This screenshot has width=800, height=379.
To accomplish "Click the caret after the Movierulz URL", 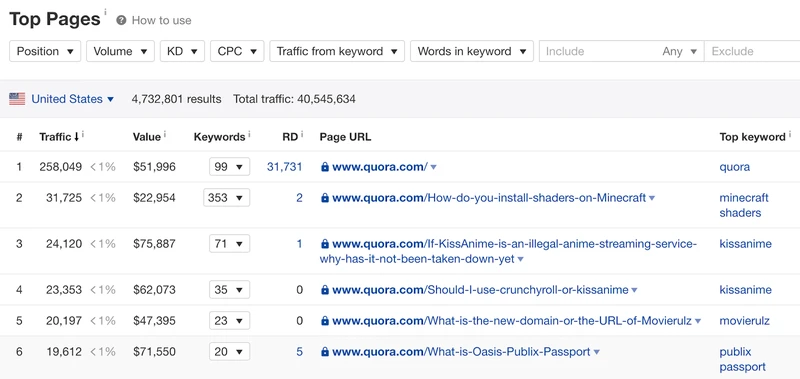I will tap(697, 321).
